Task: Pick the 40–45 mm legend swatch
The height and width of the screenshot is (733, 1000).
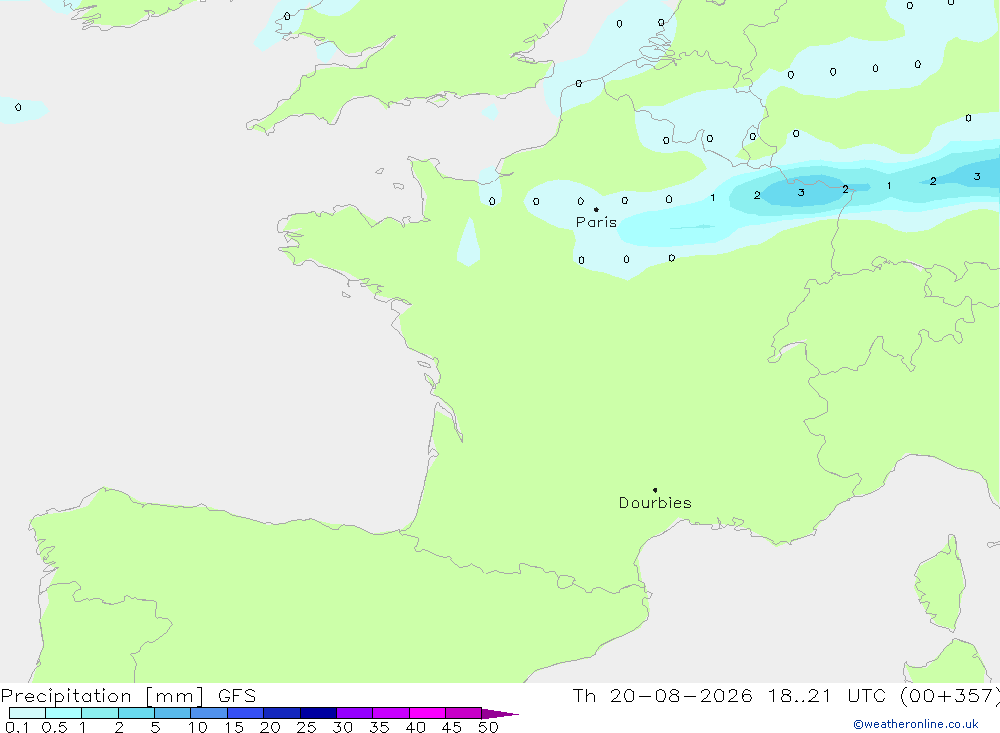Action: click(x=427, y=713)
